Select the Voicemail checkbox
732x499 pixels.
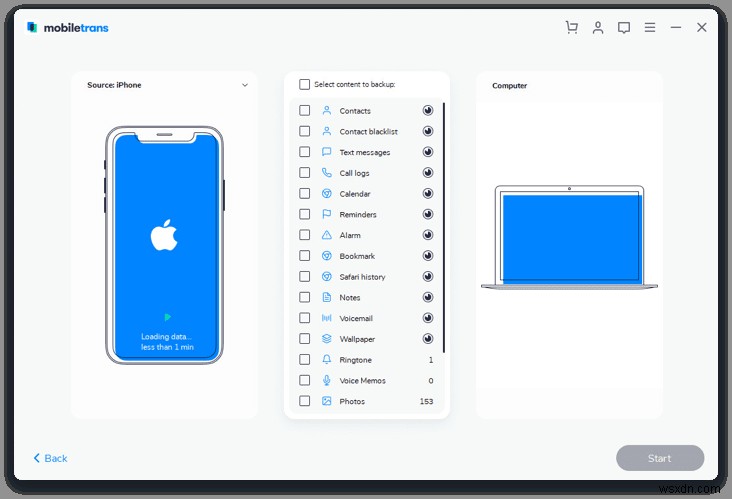point(304,318)
